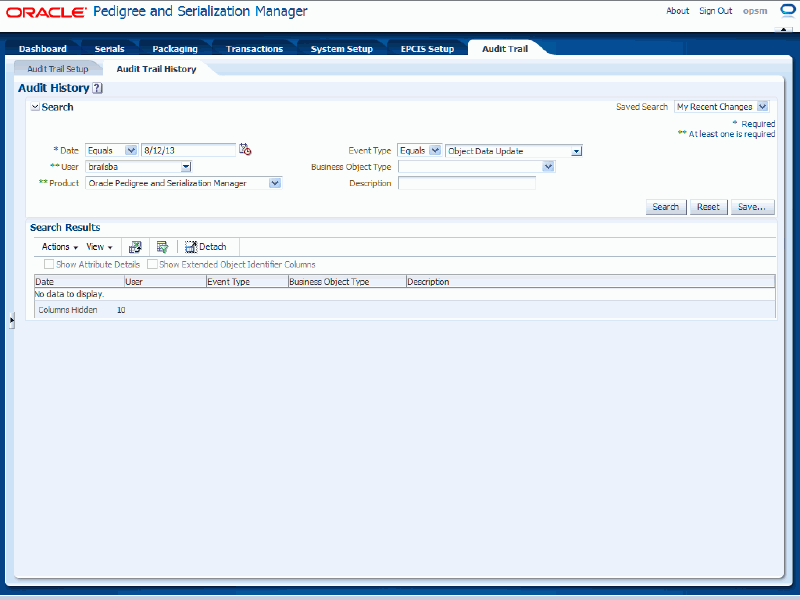The height and width of the screenshot is (600, 800).
Task: Open the date picker calendar icon
Action: 245,149
